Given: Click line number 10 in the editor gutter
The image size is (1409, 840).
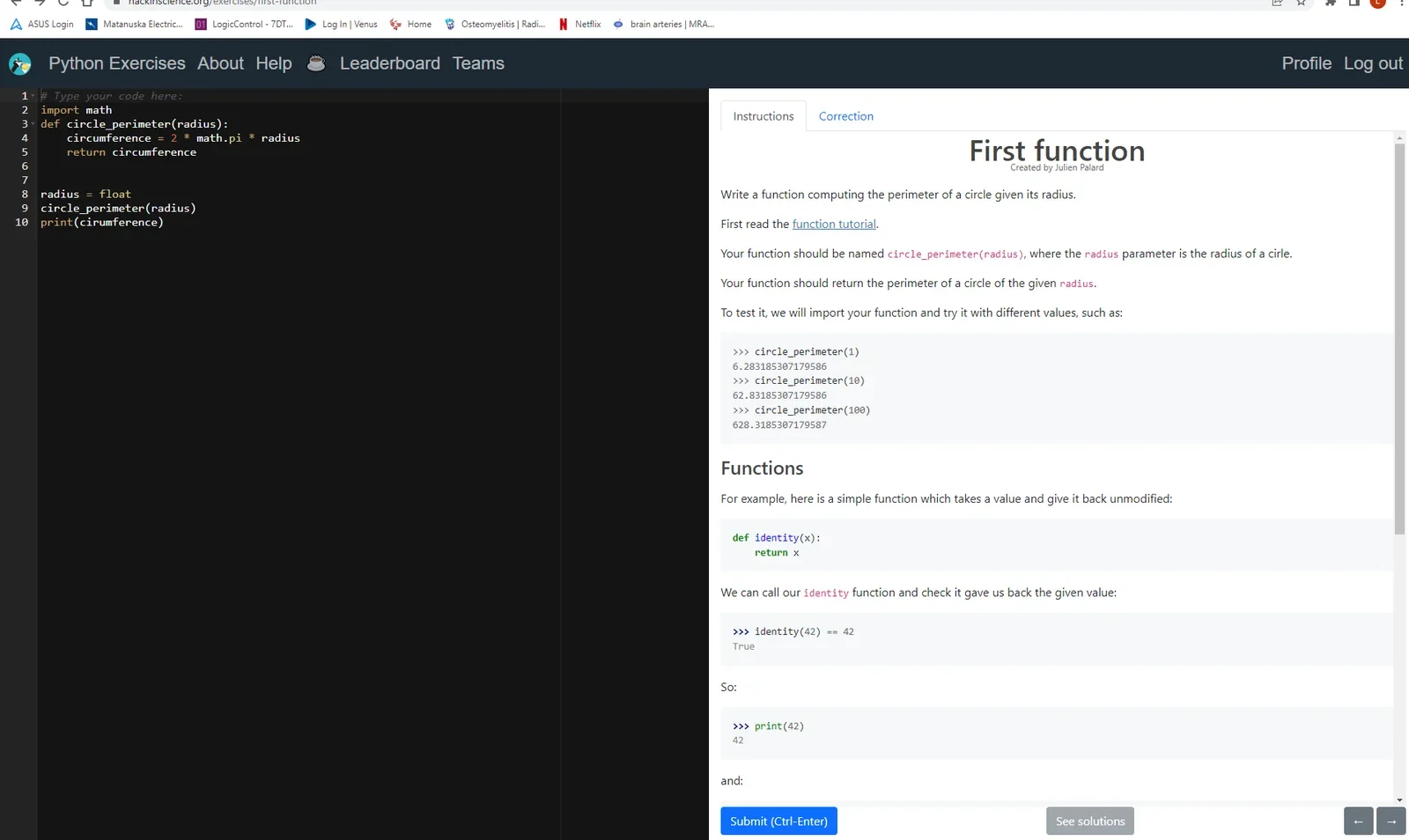Looking at the screenshot, I should [22, 223].
